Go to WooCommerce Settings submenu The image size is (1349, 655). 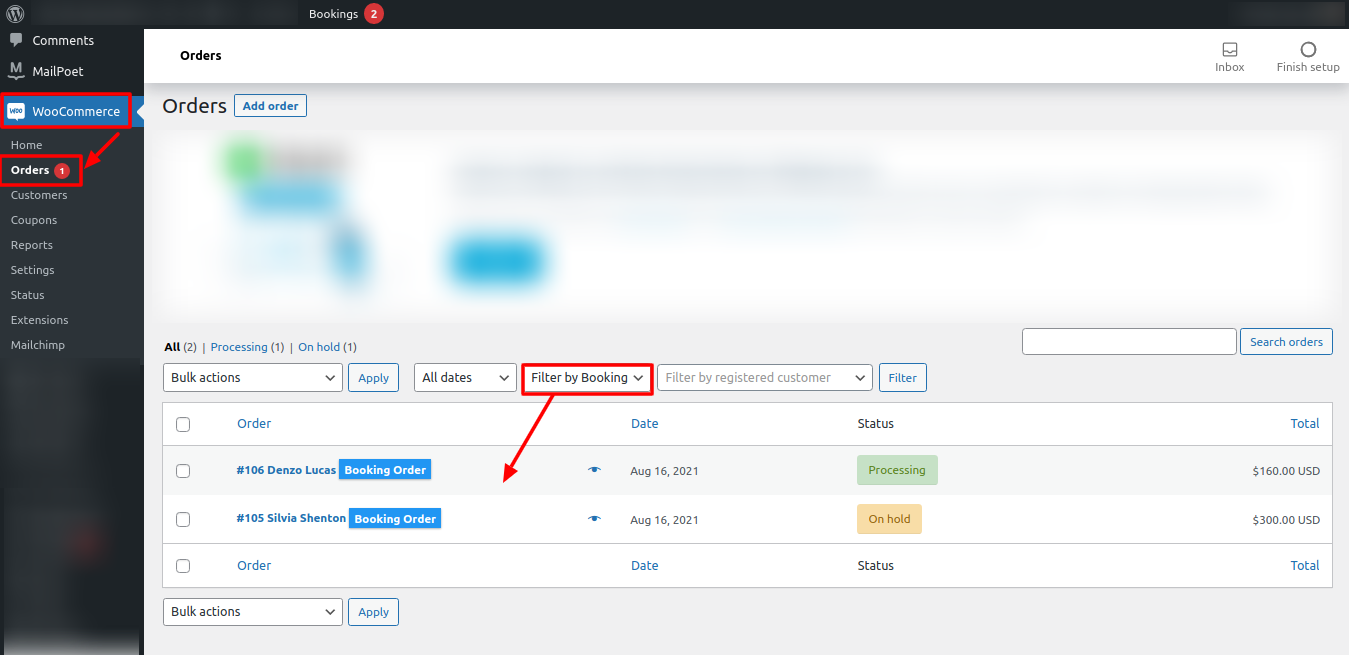(33, 270)
